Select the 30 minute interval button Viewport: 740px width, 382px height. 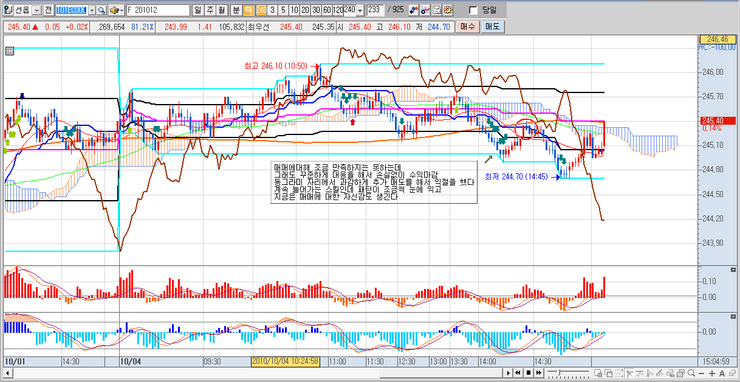[316, 10]
